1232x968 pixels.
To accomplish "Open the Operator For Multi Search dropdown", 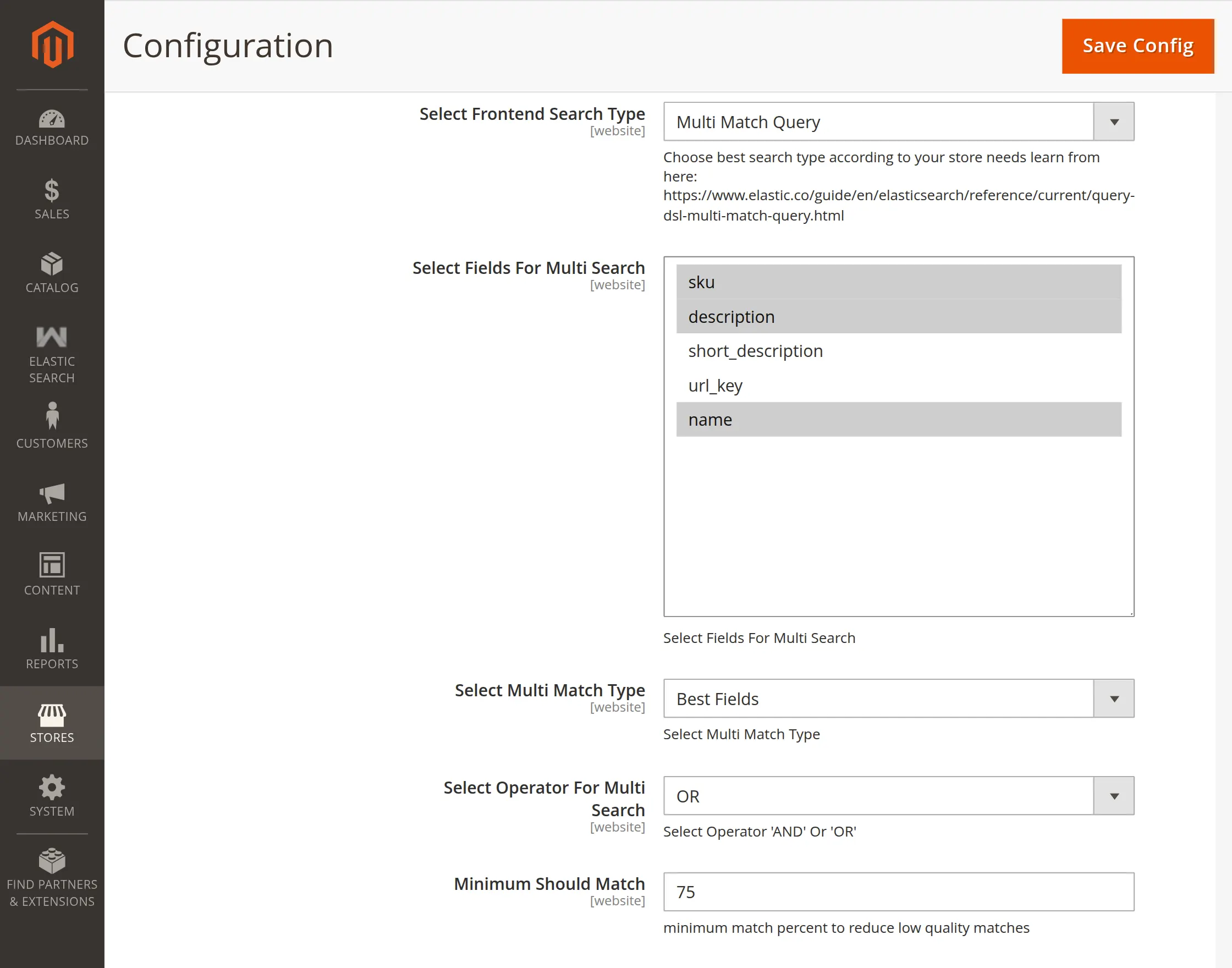I will [x=898, y=796].
